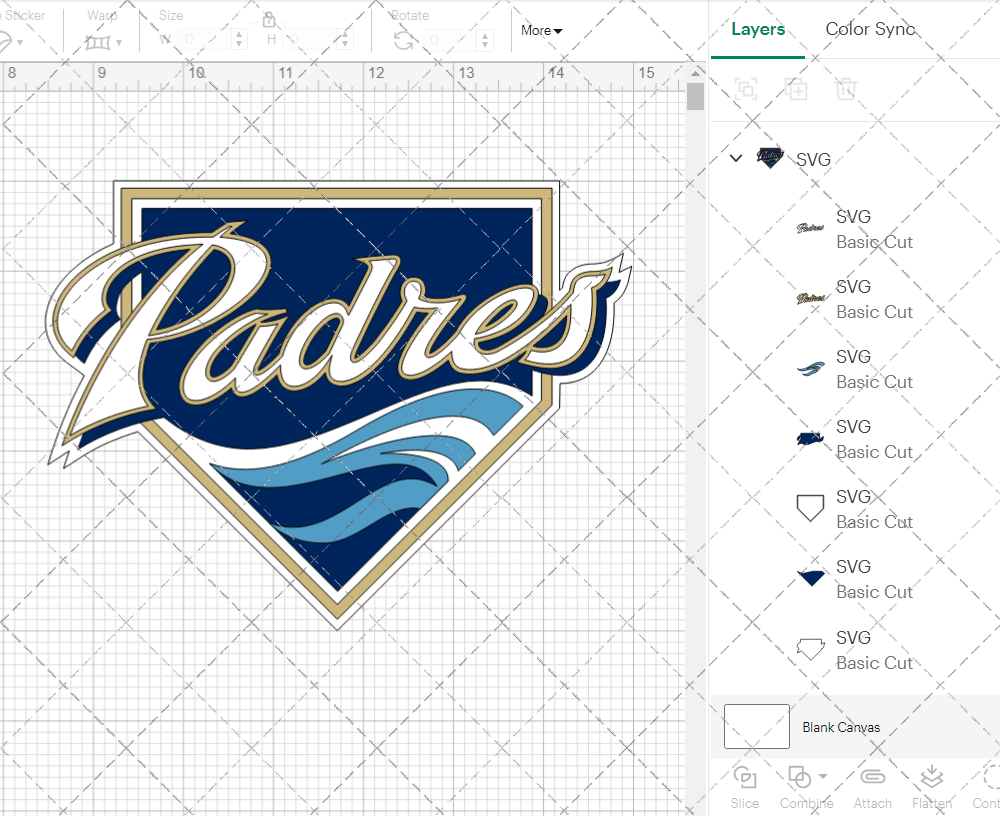The image size is (1000, 816).
Task: Adjust height using stepper arrows
Action: tap(345, 40)
